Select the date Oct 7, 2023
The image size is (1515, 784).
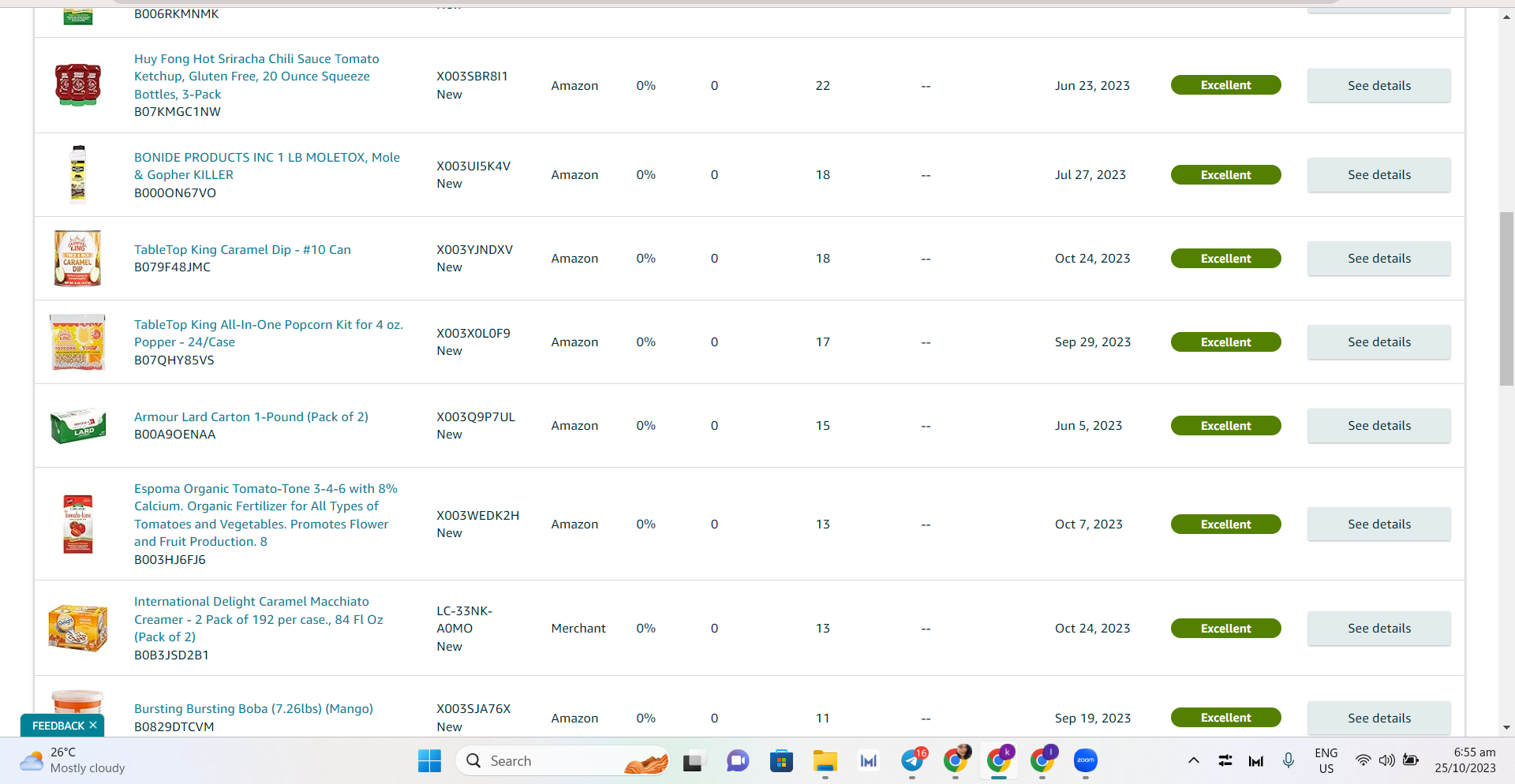[x=1088, y=524]
